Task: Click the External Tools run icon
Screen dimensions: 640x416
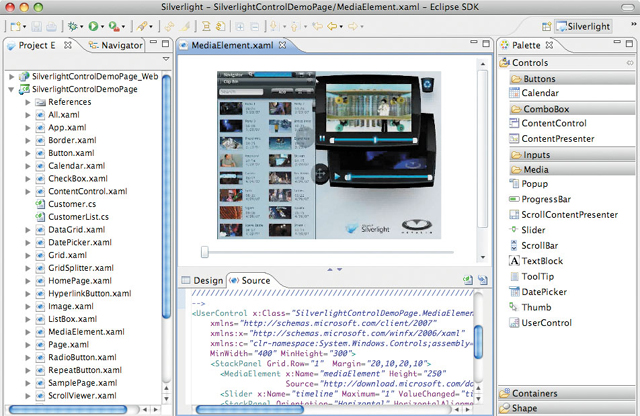Action: click(114, 27)
